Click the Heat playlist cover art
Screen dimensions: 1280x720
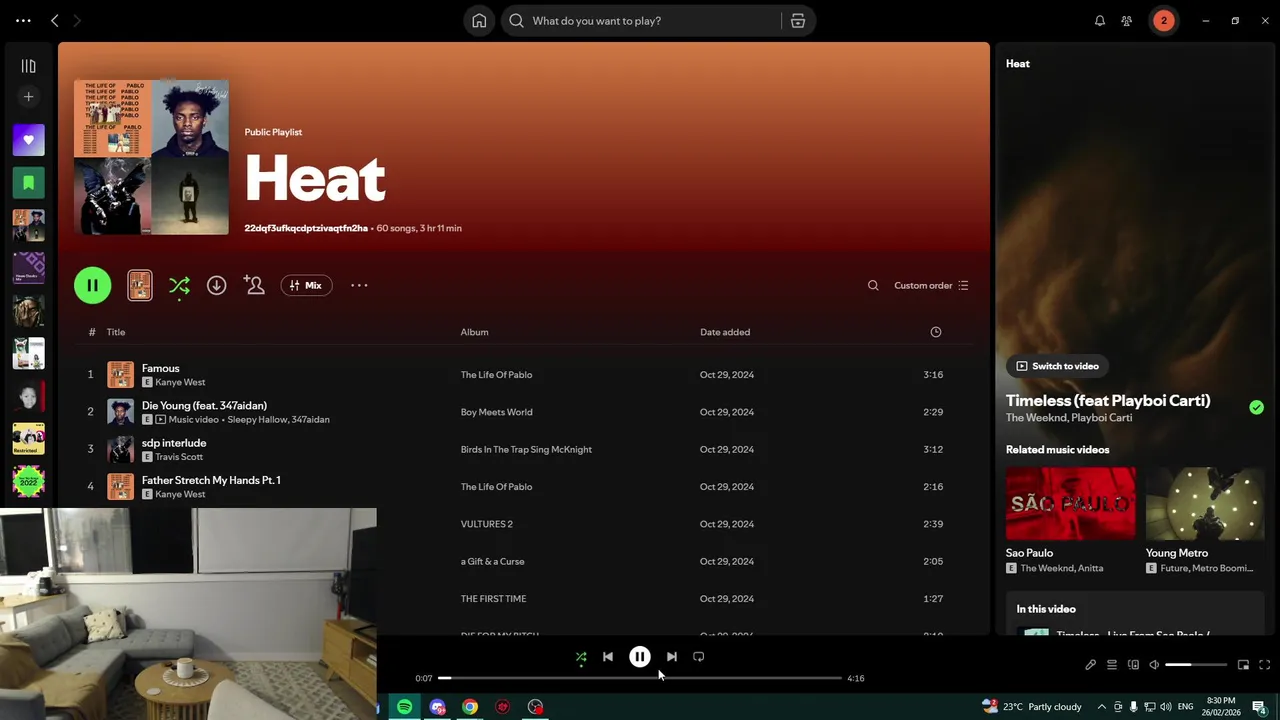tap(151, 157)
